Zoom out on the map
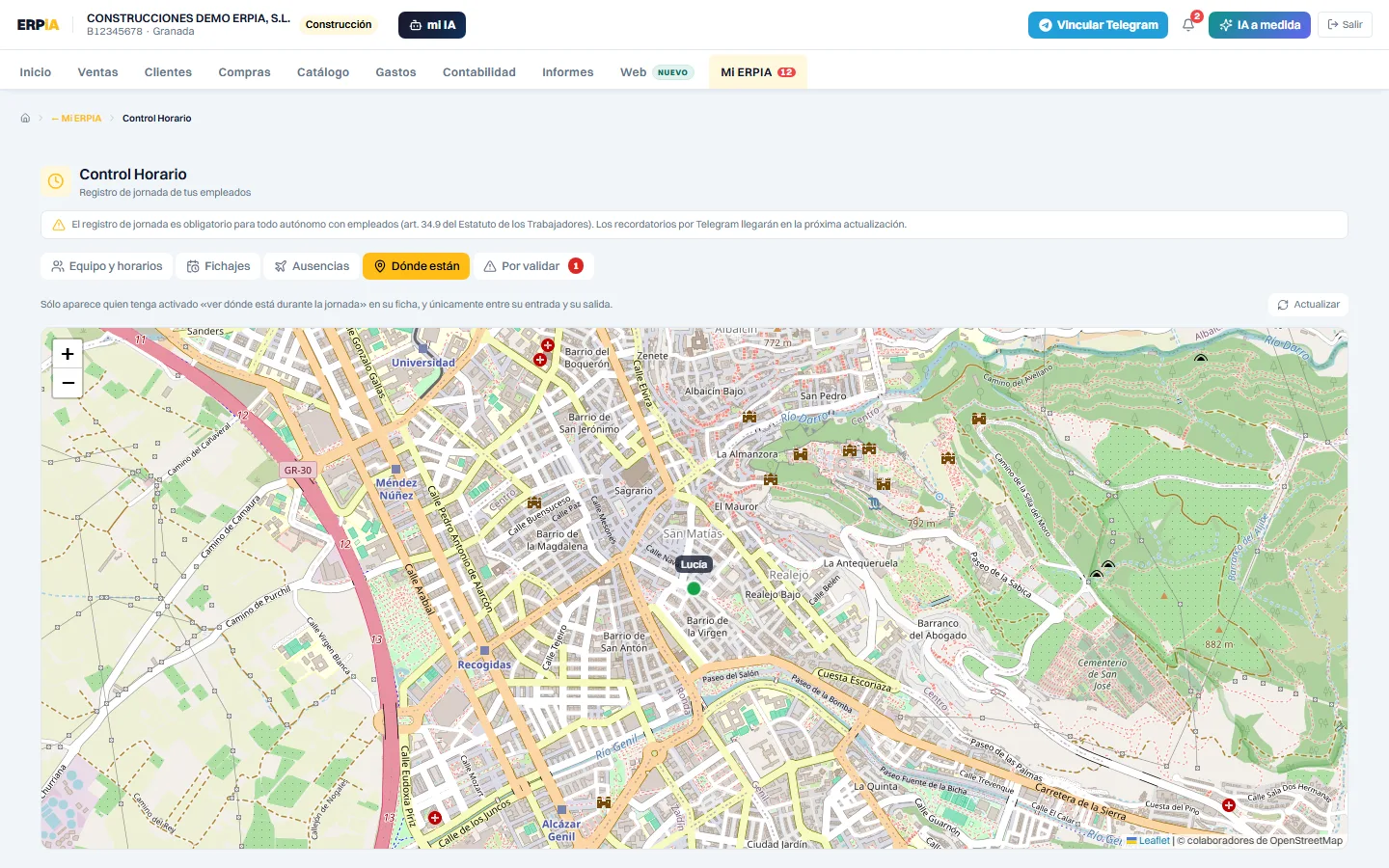The height and width of the screenshot is (868, 1389). pyautogui.click(x=68, y=383)
